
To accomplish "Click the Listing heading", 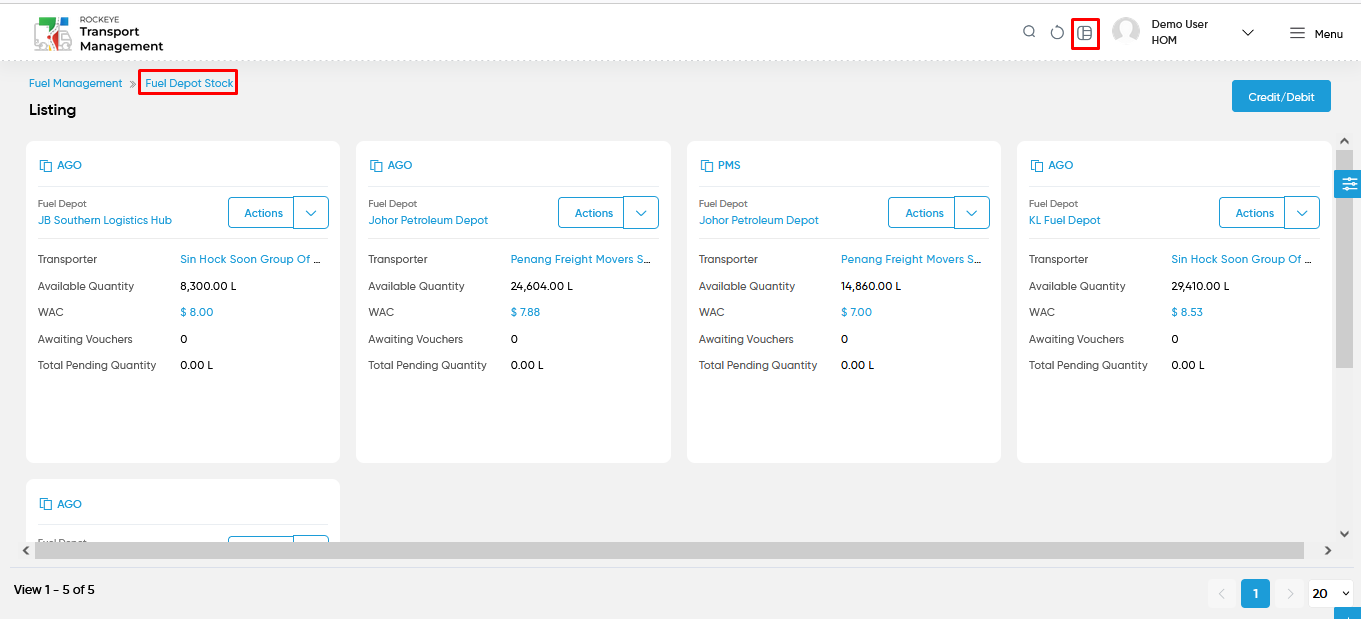I will pyautogui.click(x=52, y=110).
